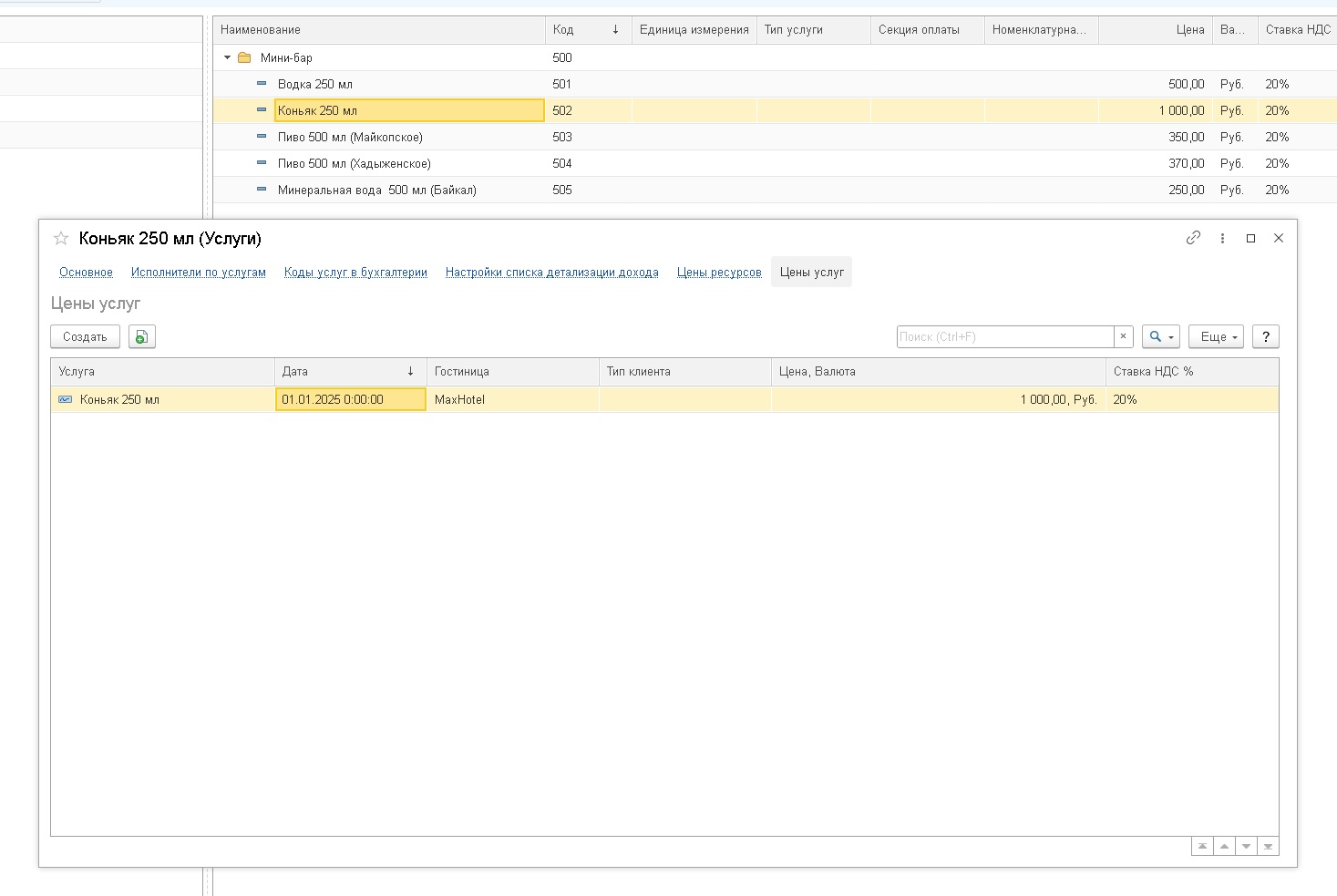Switch to the Основное tab

tap(86, 273)
